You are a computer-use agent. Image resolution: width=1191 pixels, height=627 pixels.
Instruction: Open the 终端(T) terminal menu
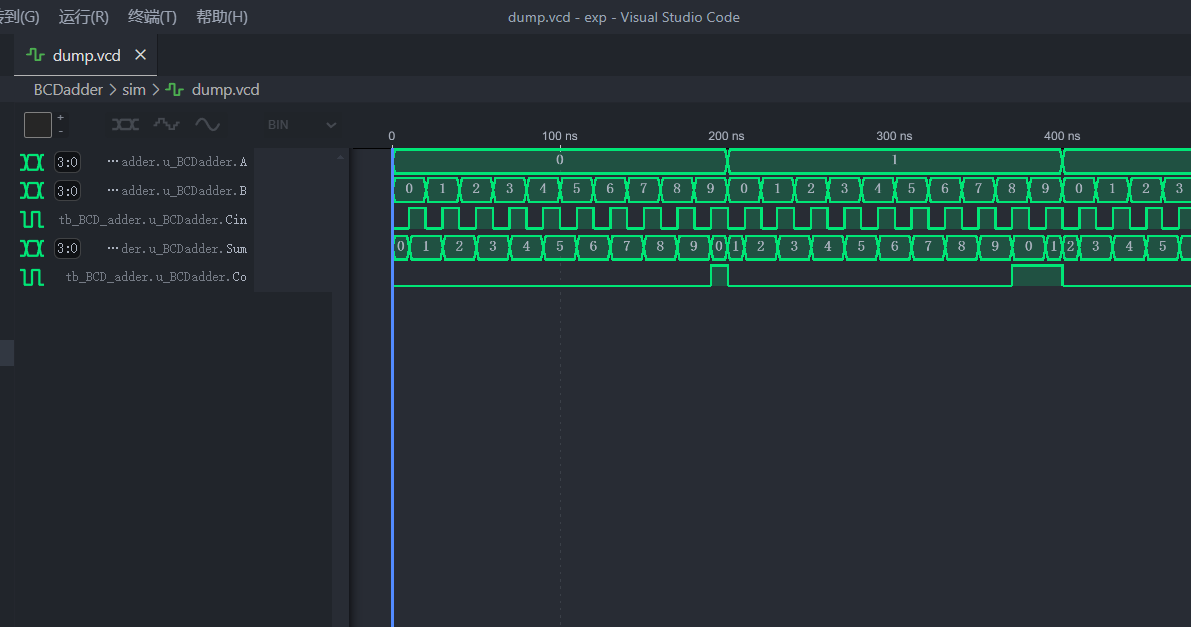click(152, 17)
